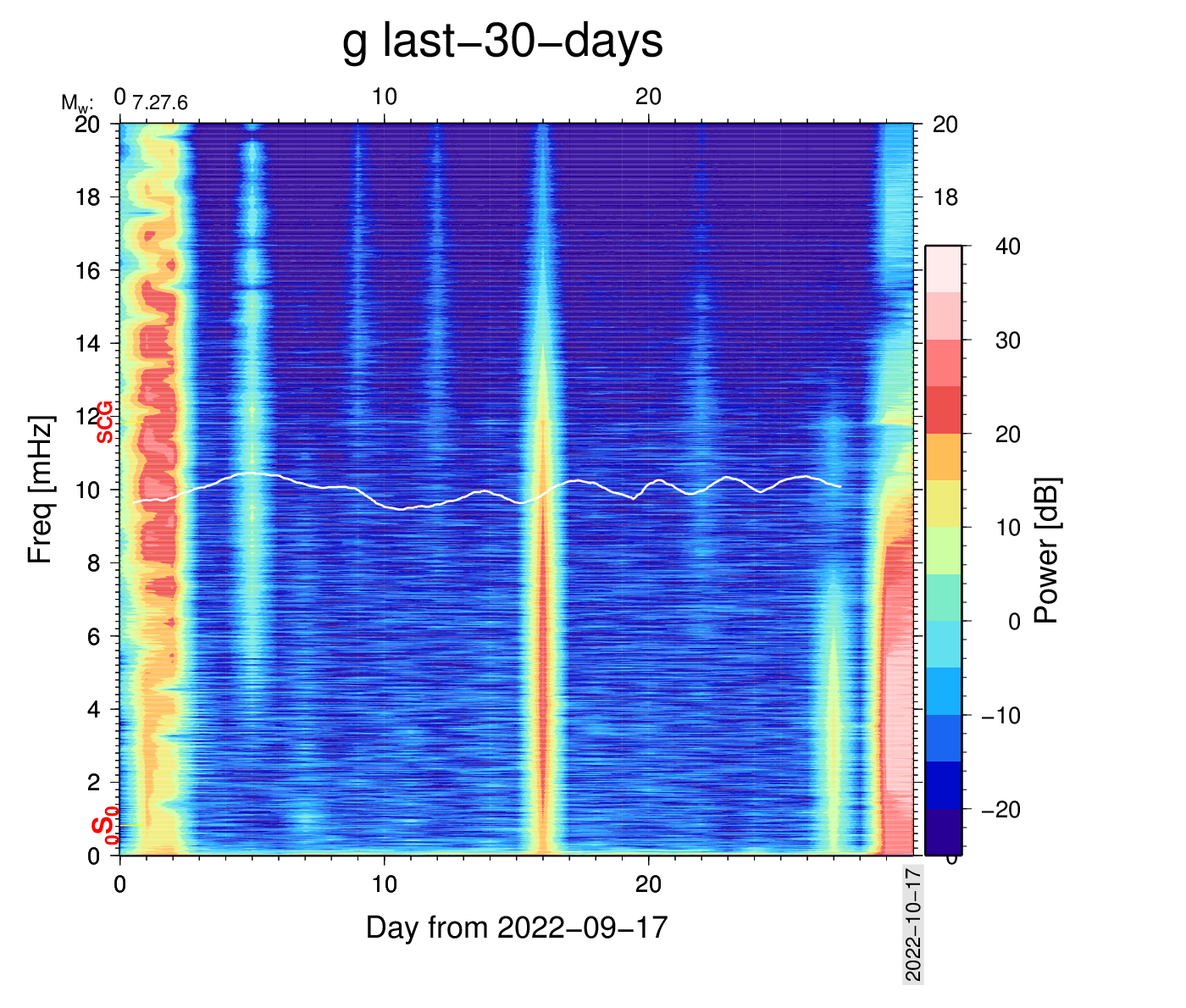Pick the palest pink top colorbar segment
This screenshot has width=1186, height=1008.
coord(943,269)
